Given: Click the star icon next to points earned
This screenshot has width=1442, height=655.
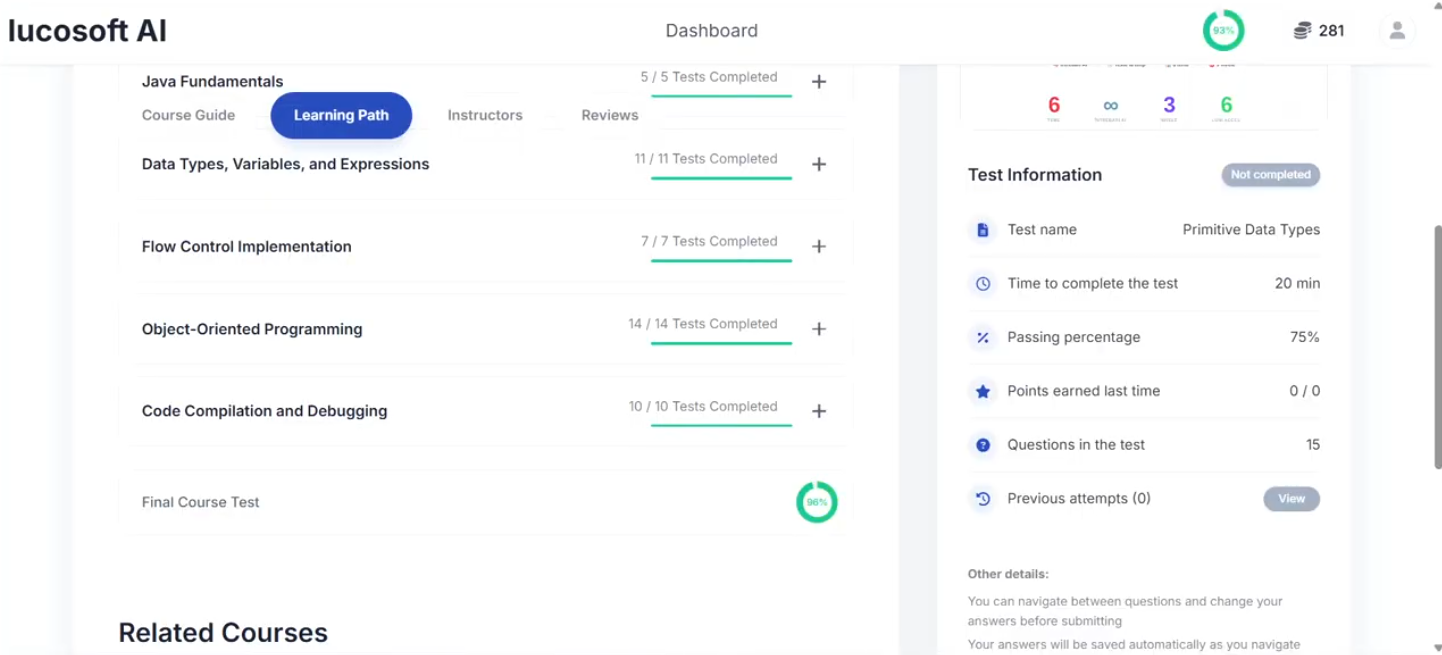Looking at the screenshot, I should (981, 391).
